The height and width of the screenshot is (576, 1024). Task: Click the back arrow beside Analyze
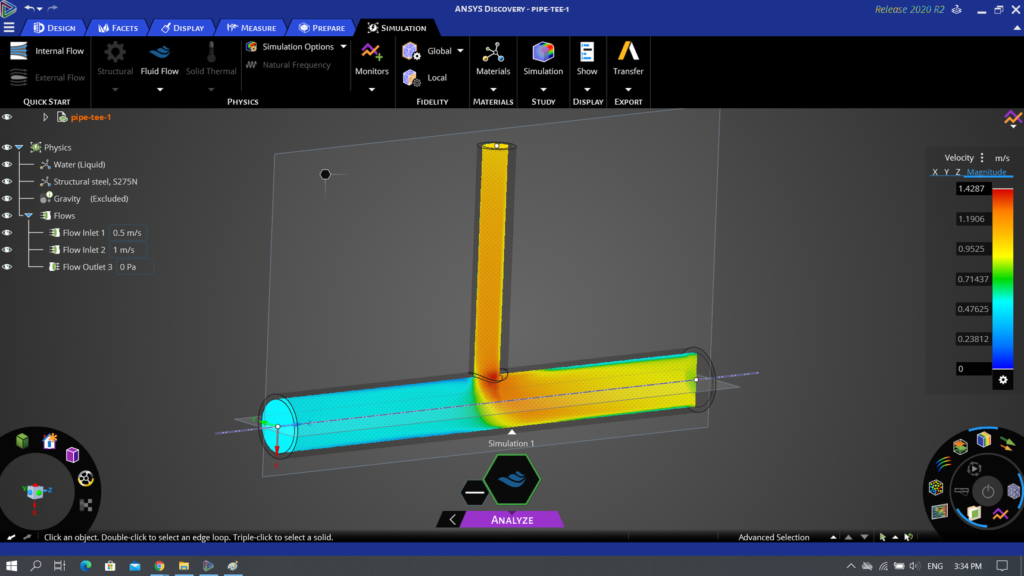click(452, 520)
